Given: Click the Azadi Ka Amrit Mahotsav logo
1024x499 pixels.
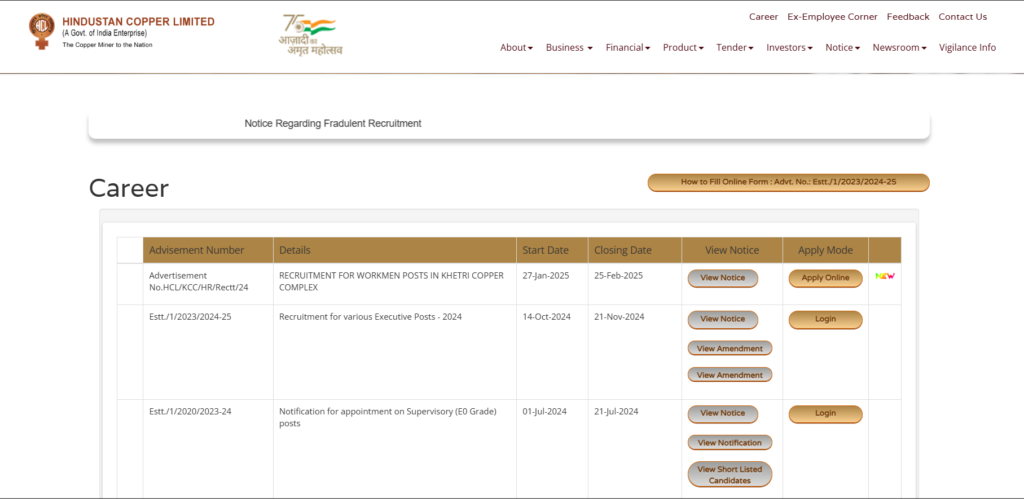Looking at the screenshot, I should [310, 35].
